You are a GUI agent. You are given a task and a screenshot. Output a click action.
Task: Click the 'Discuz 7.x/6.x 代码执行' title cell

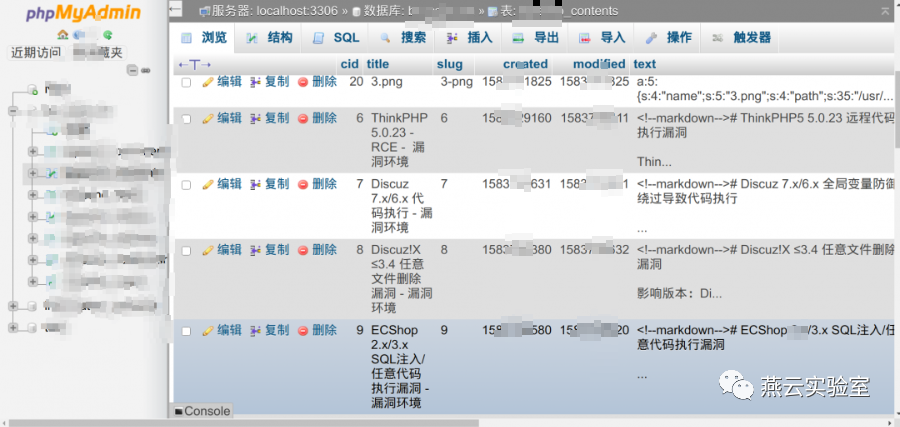[399, 206]
